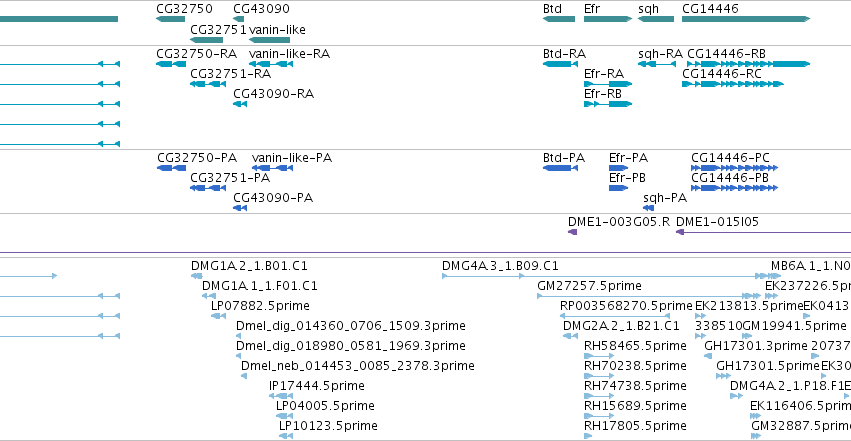
Task: Select EST RH70238.5prime
Action: click(x=599, y=376)
